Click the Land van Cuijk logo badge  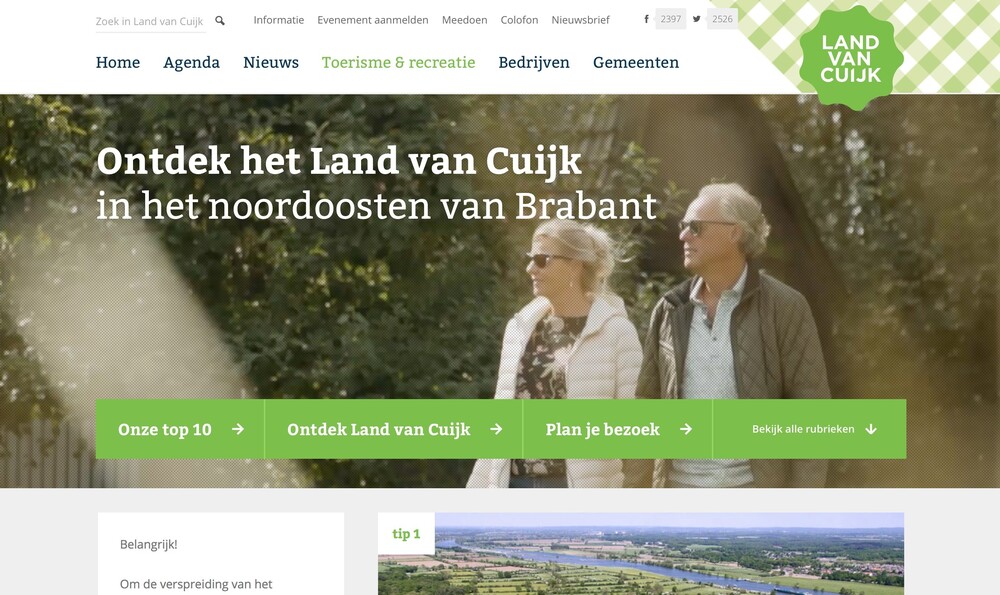click(851, 59)
